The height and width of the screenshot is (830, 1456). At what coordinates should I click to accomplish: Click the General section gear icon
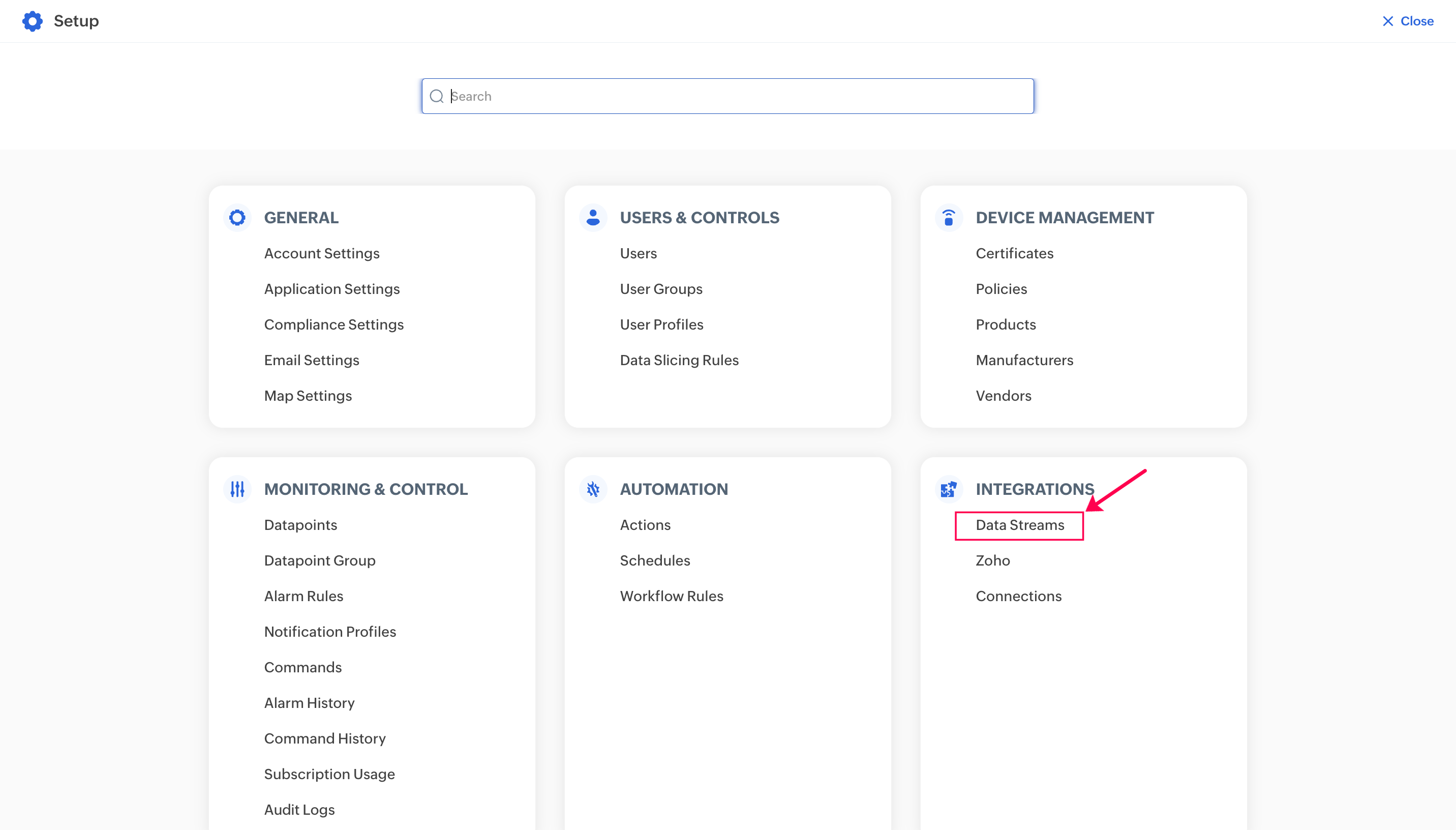pyautogui.click(x=237, y=217)
